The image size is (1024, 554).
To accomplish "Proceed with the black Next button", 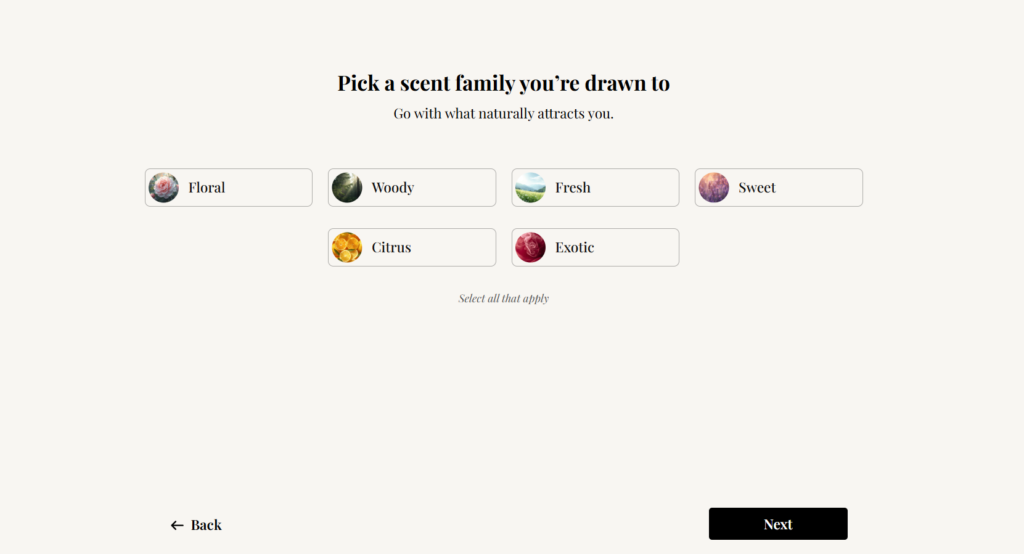I will [778, 524].
